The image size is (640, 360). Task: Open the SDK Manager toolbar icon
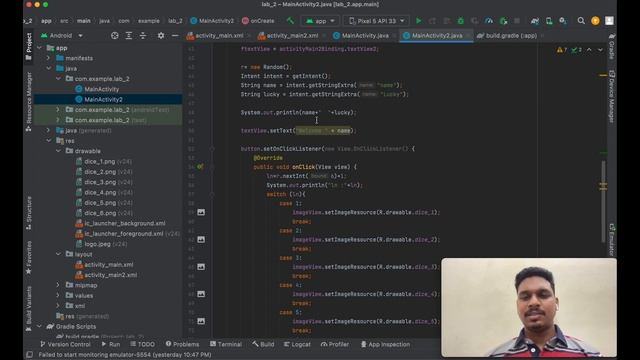[x=563, y=21]
